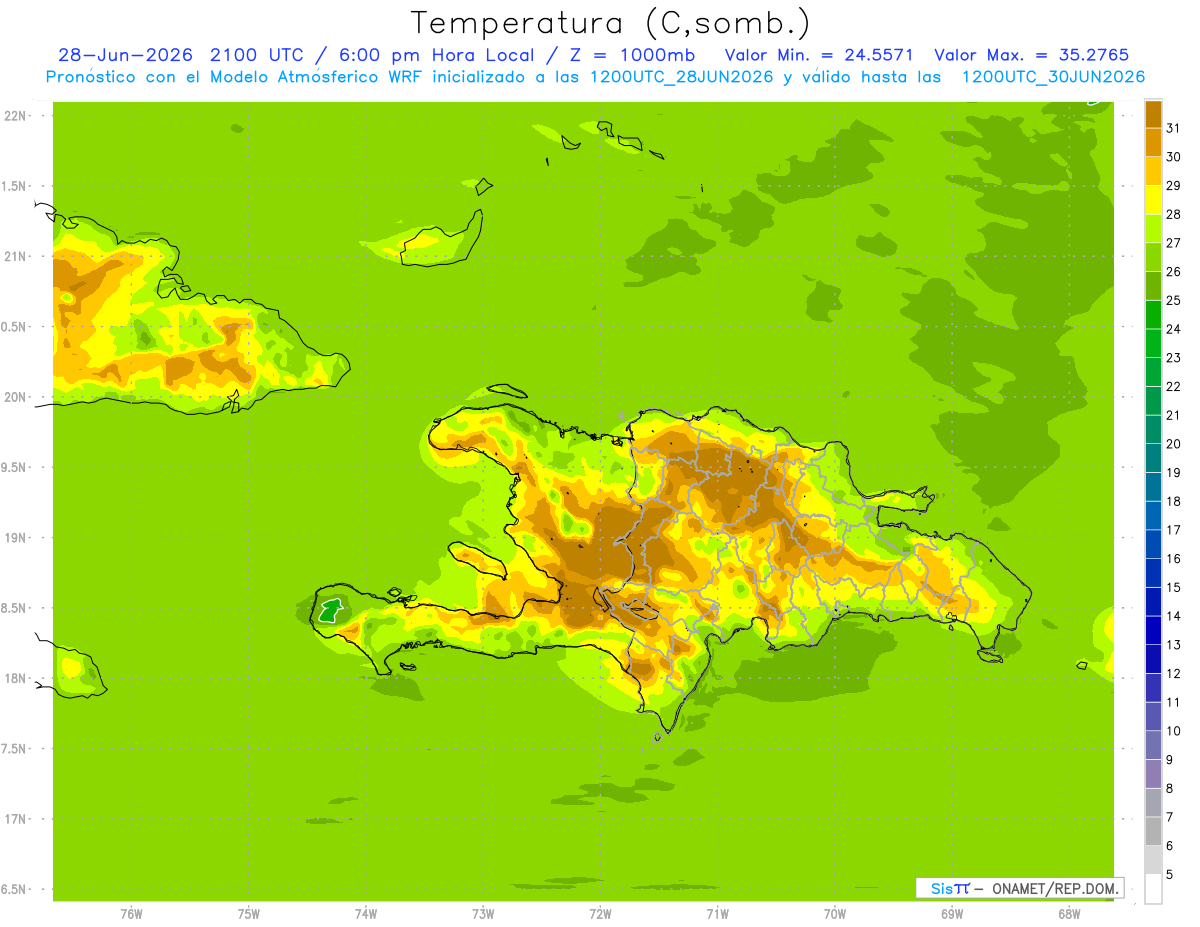The width and height of the screenshot is (1200, 927).
Task: Click the "71W" longitude axis label
Action: point(717,914)
